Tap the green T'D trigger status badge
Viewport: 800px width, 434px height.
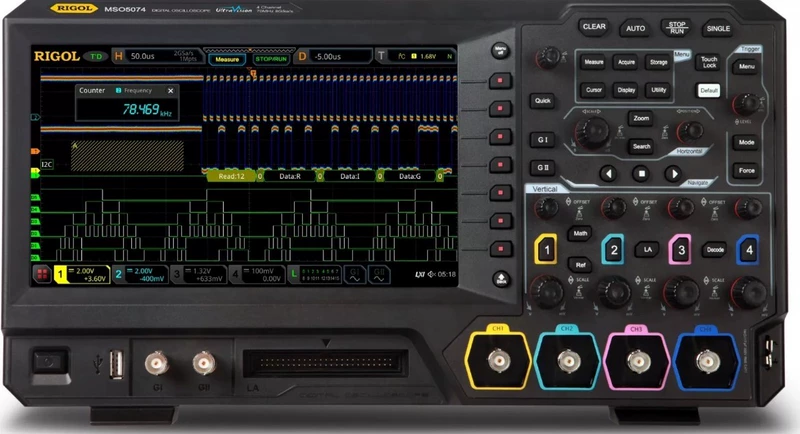click(96, 56)
